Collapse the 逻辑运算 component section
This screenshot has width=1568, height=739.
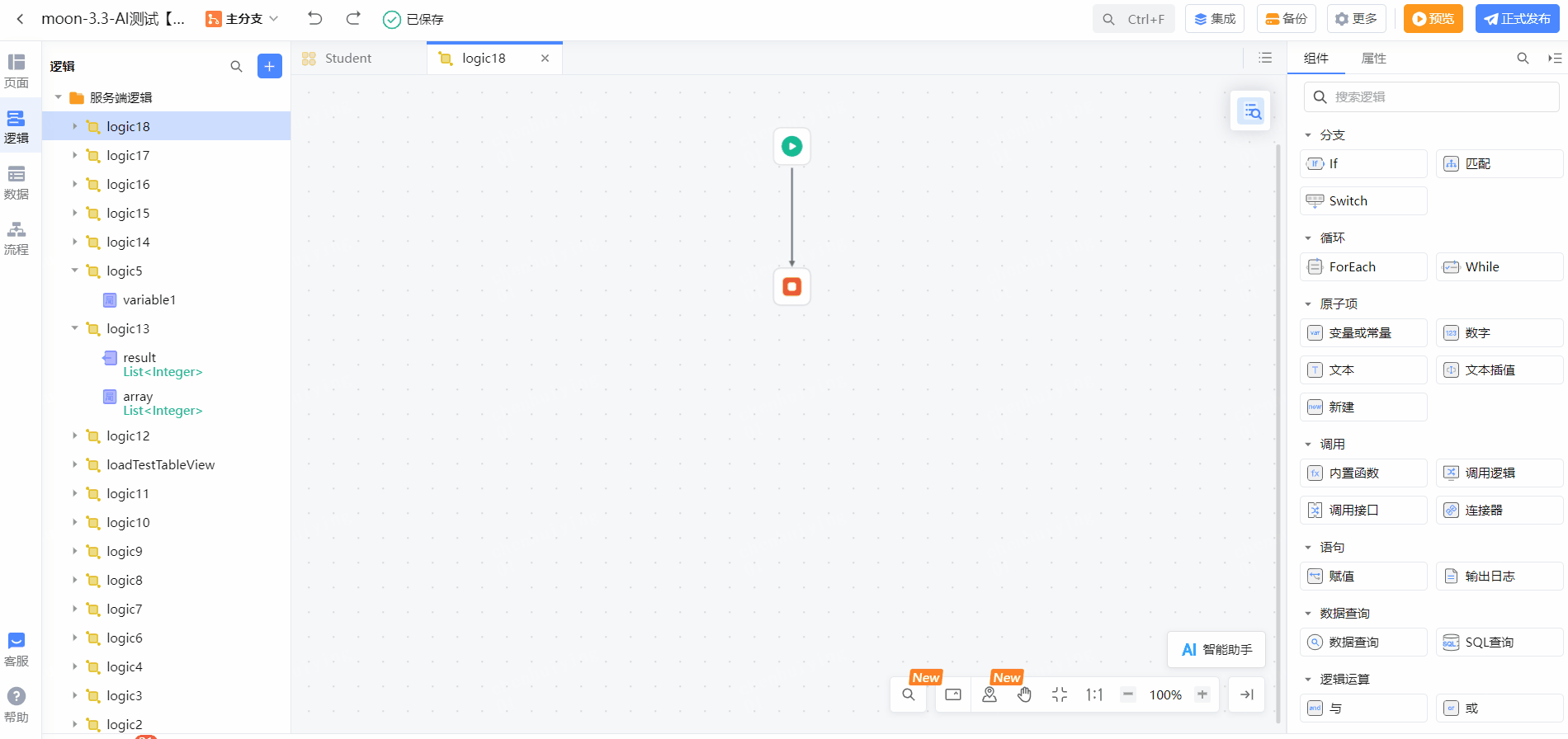tap(1308, 680)
